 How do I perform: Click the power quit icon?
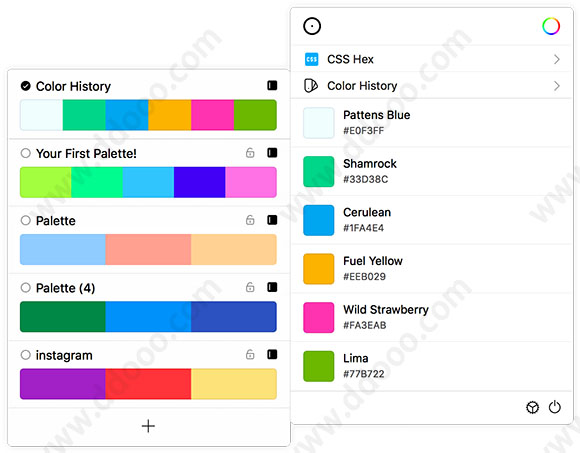[554, 407]
